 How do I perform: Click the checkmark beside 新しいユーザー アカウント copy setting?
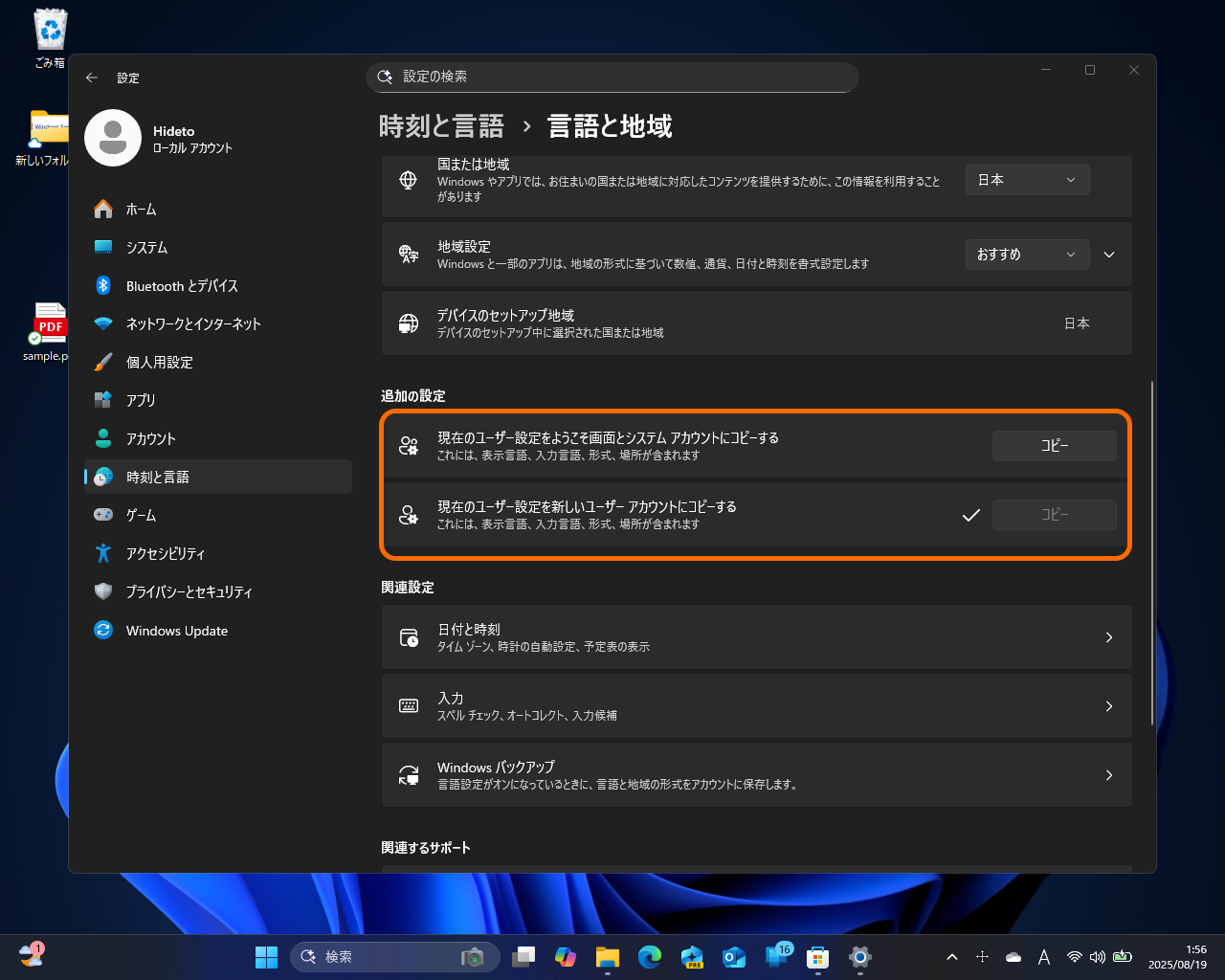tap(971, 515)
